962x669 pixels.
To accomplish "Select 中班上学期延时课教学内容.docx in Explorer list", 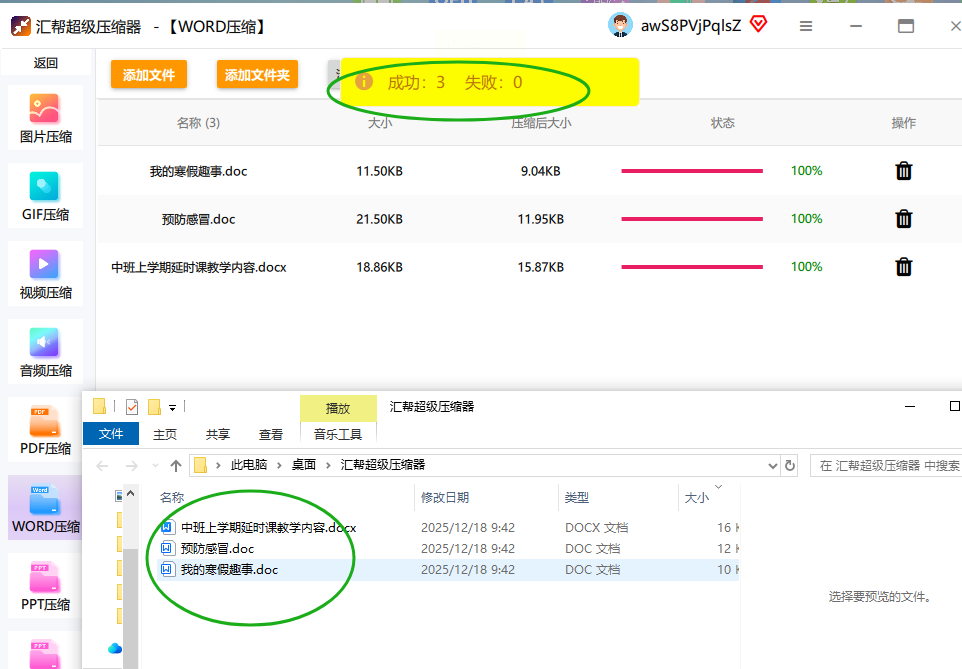I will 268,528.
